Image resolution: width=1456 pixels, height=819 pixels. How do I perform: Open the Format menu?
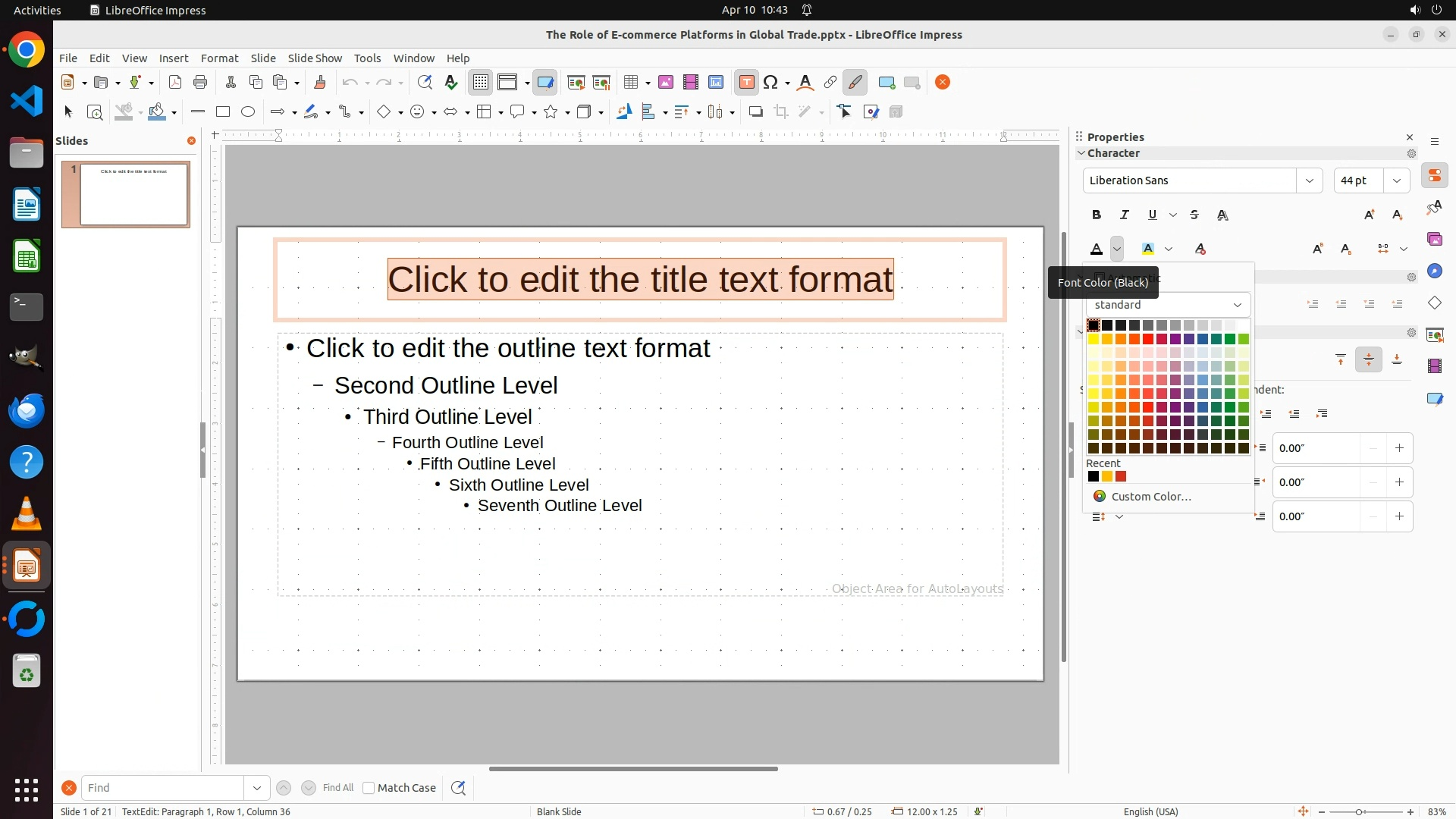tap(219, 58)
